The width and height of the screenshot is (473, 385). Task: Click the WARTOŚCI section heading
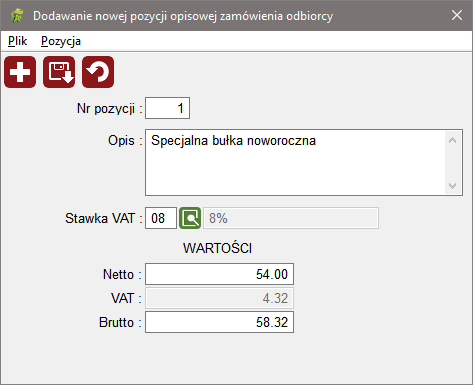217,248
